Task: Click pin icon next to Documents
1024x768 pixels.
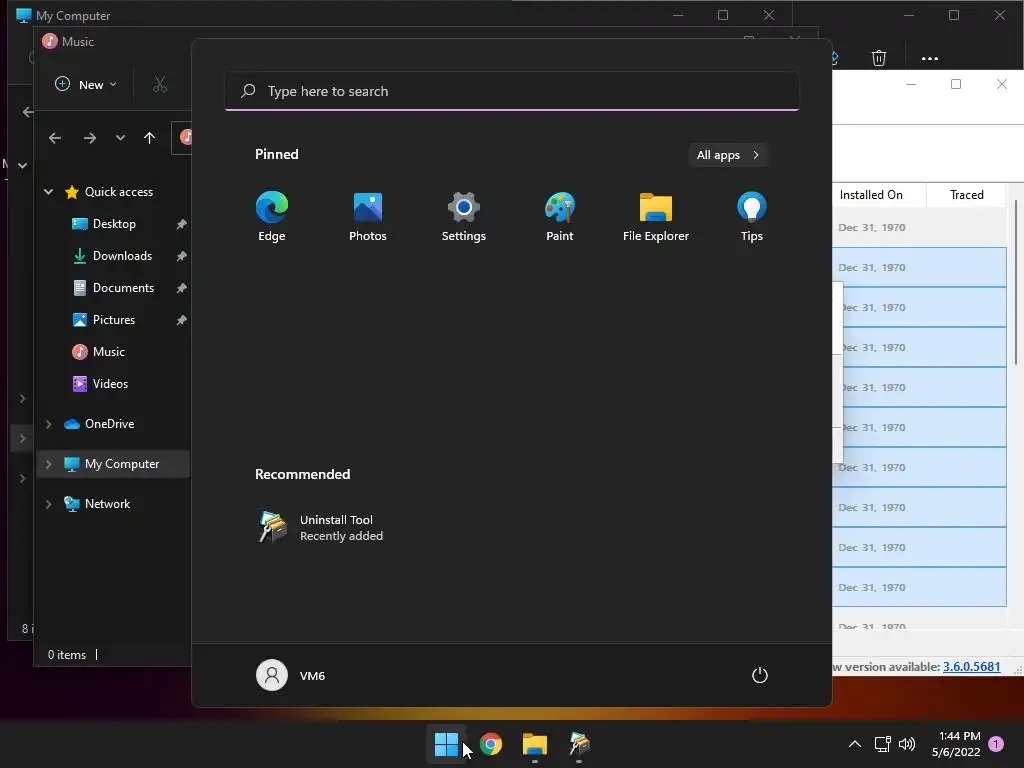Action: 181,288
